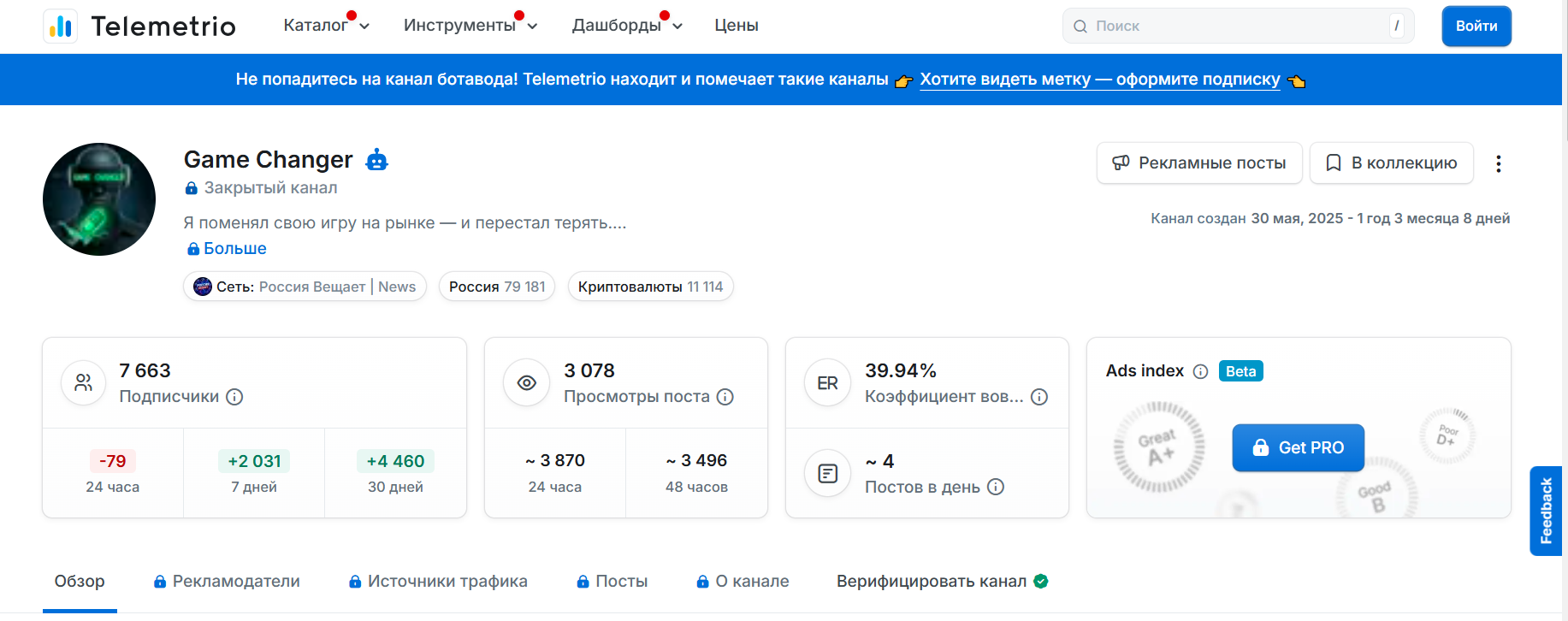
Task: Click the Закрытый канал label
Action: [270, 188]
